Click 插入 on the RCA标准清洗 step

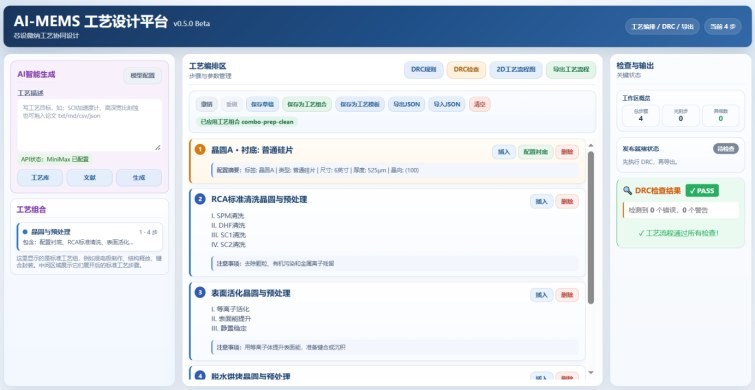tap(542, 202)
